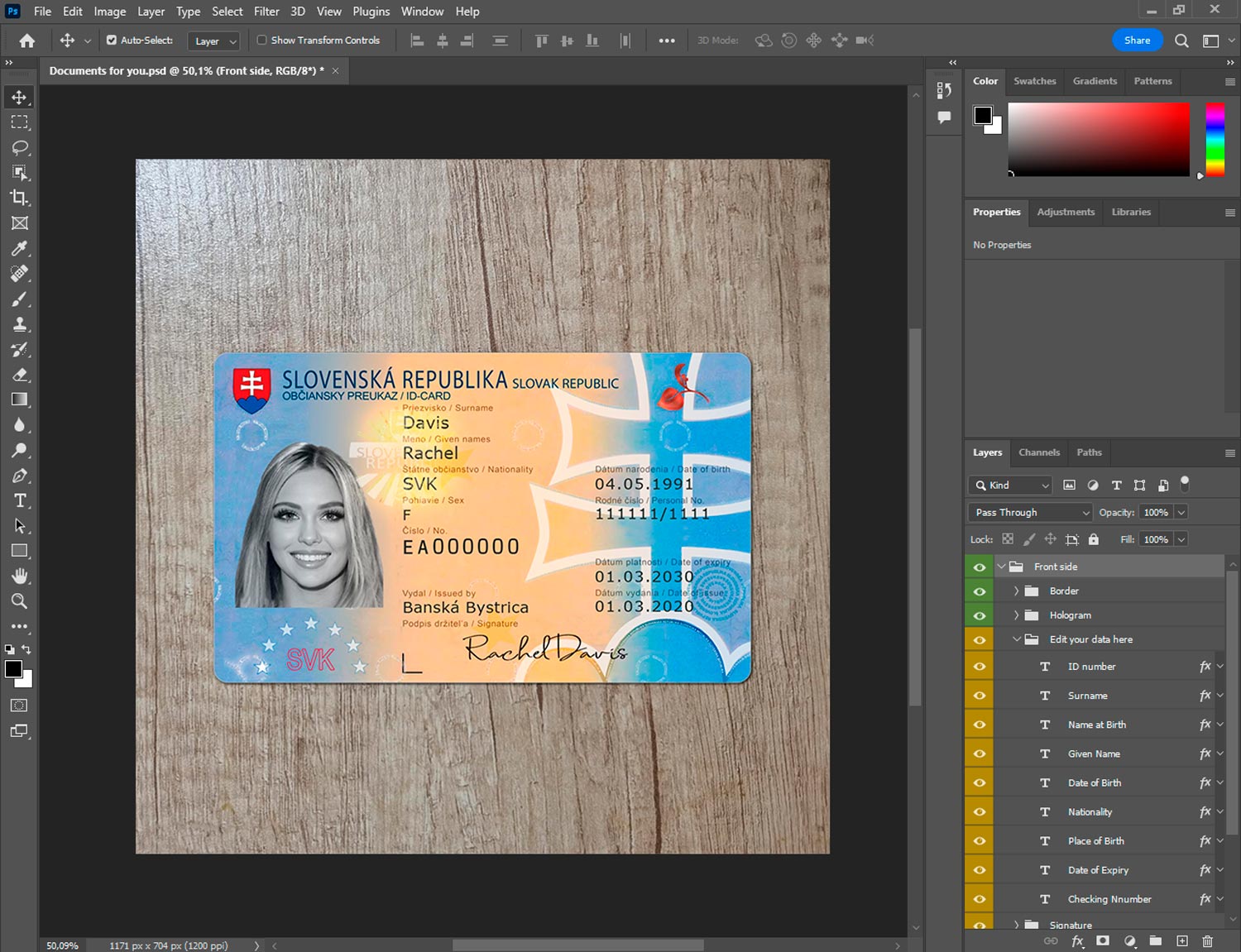The height and width of the screenshot is (952, 1241).
Task: Open the Kind layer filter dropdown
Action: [1011, 486]
